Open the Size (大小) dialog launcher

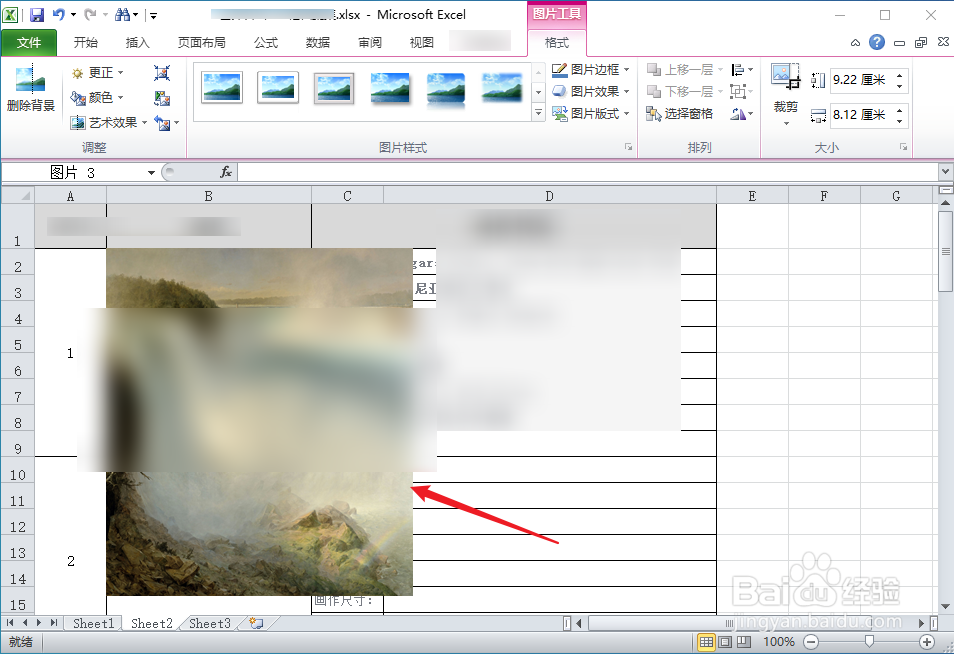point(904,147)
